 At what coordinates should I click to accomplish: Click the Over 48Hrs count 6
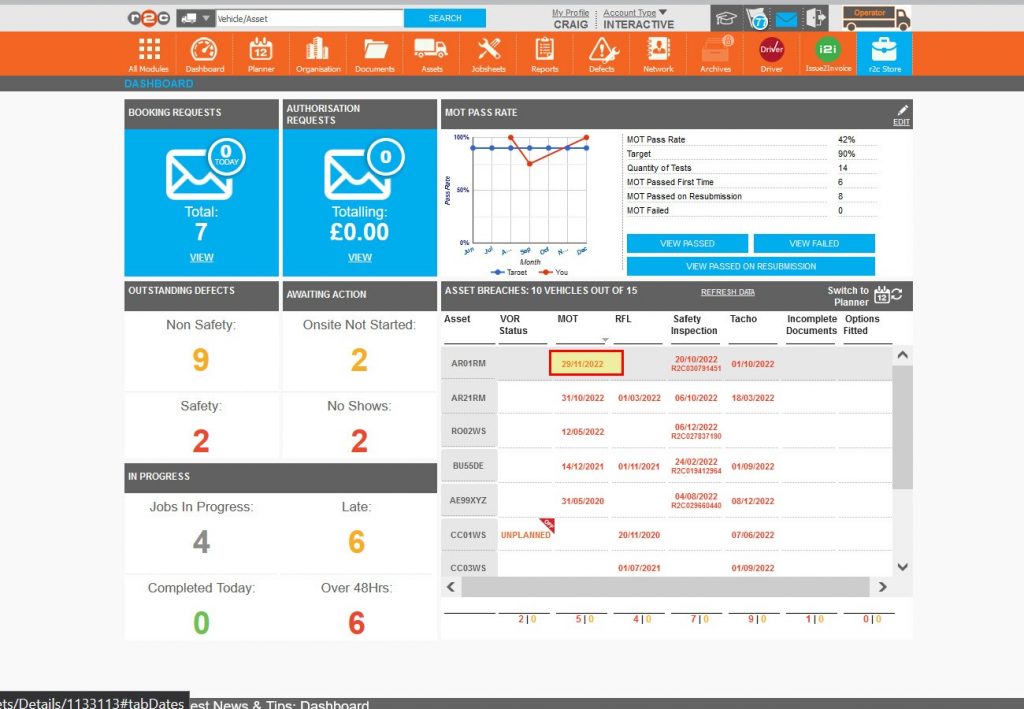point(357,623)
